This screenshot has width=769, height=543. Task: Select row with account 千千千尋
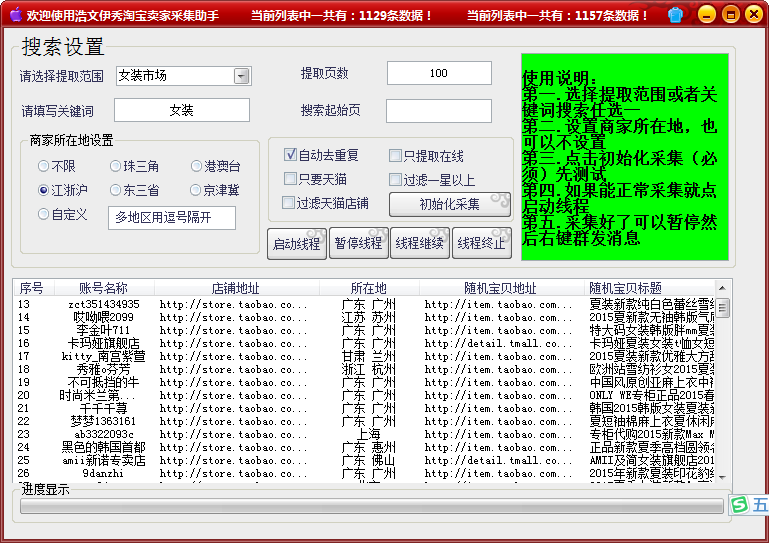coord(365,409)
